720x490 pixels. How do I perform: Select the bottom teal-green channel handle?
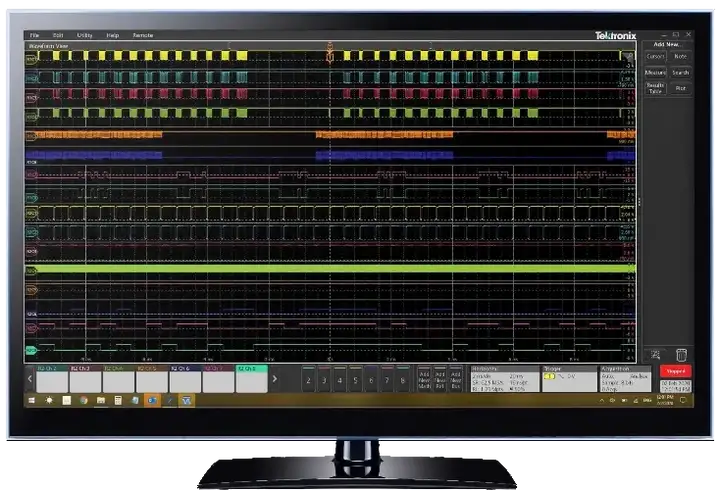click(32, 350)
